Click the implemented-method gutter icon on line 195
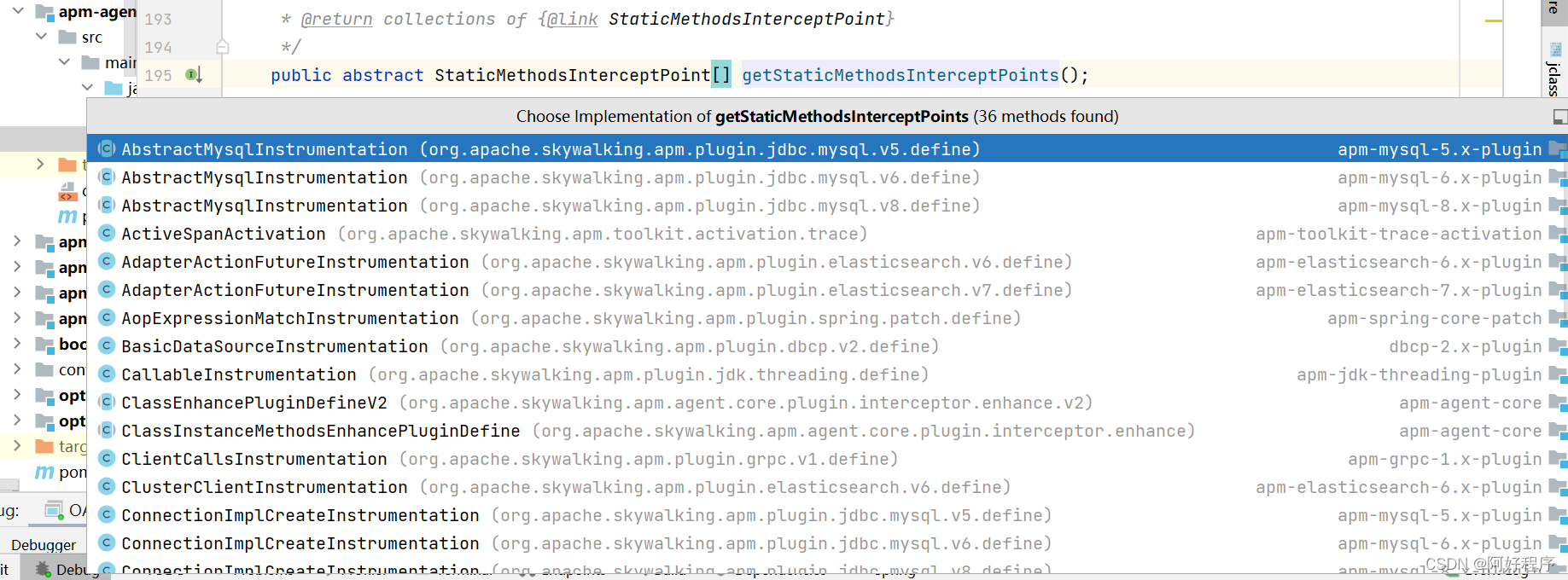Viewport: 1568px width, 580px height. [x=194, y=75]
